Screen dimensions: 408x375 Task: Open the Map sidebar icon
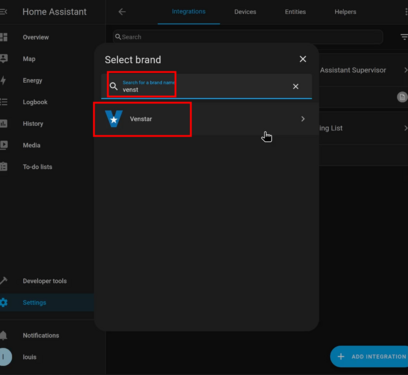pos(3,59)
